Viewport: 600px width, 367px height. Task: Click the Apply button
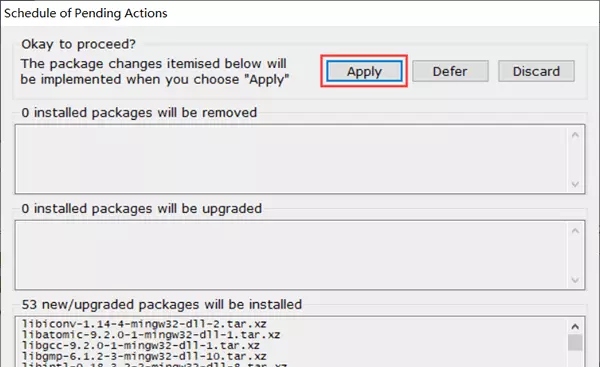coord(364,71)
